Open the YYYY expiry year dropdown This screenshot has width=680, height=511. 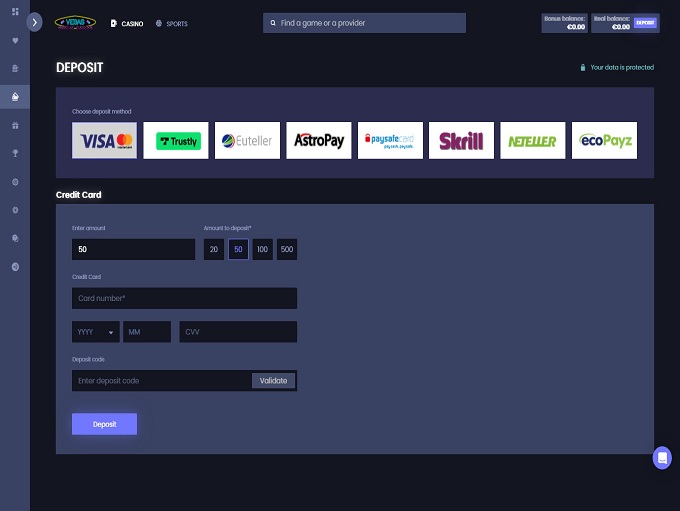click(95, 332)
